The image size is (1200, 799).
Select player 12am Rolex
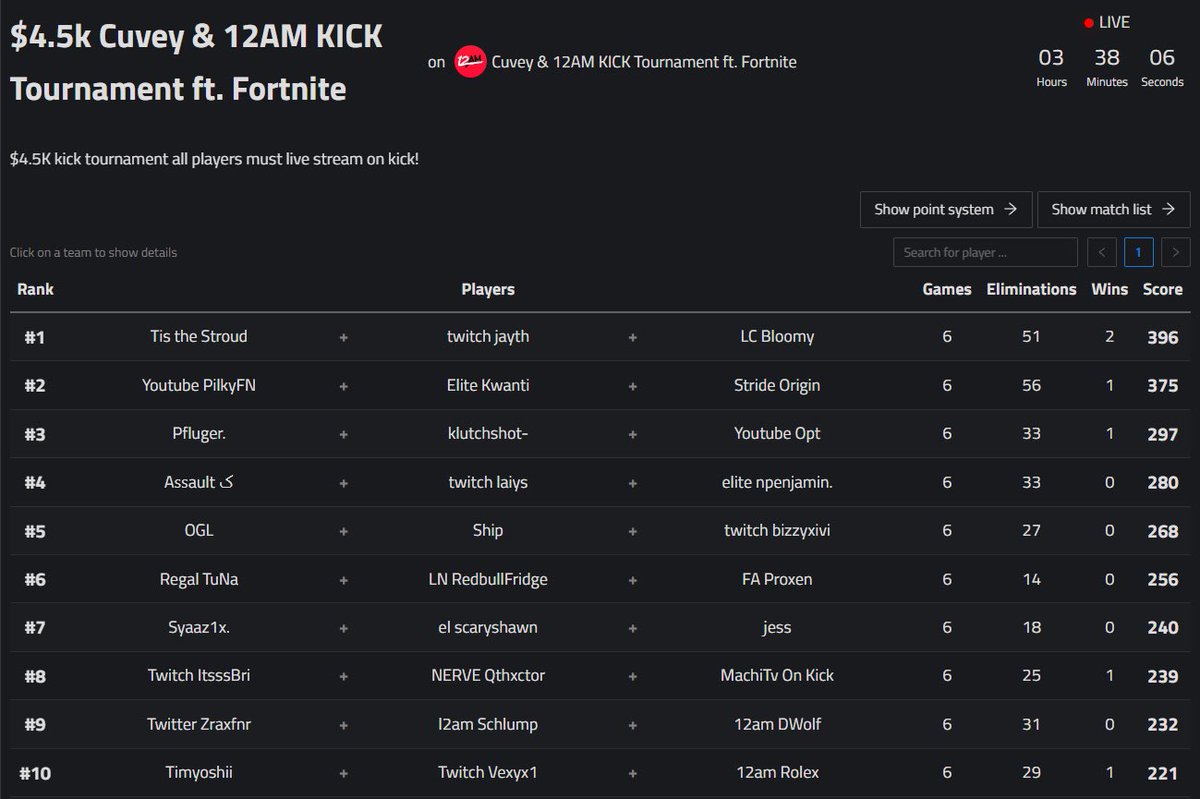pyautogui.click(x=777, y=772)
